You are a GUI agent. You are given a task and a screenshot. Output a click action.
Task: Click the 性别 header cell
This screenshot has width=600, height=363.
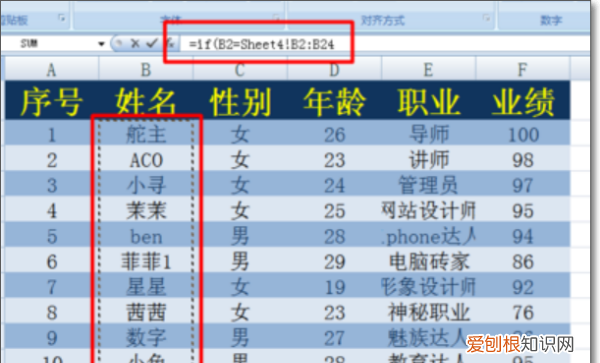240,101
